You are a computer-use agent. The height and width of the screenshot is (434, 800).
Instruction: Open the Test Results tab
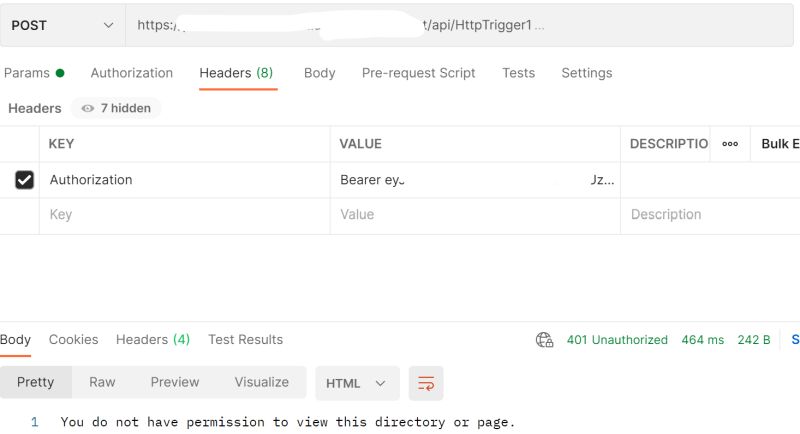tap(245, 340)
